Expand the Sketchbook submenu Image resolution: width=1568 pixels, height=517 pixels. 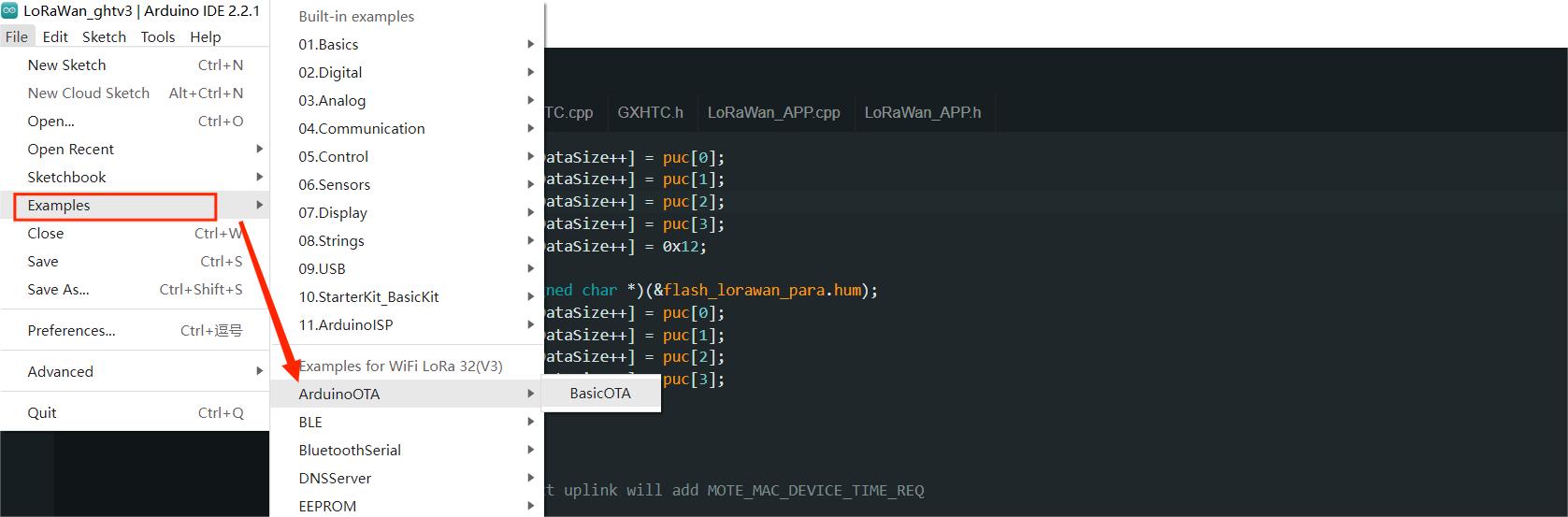click(66, 177)
